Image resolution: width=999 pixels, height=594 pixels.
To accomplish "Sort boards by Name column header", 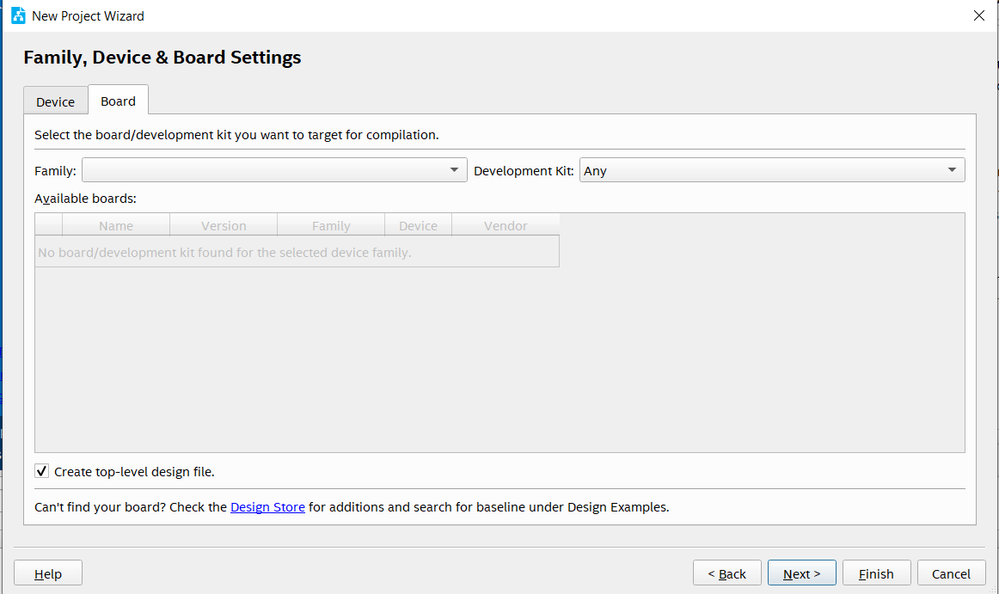I will tap(116, 226).
